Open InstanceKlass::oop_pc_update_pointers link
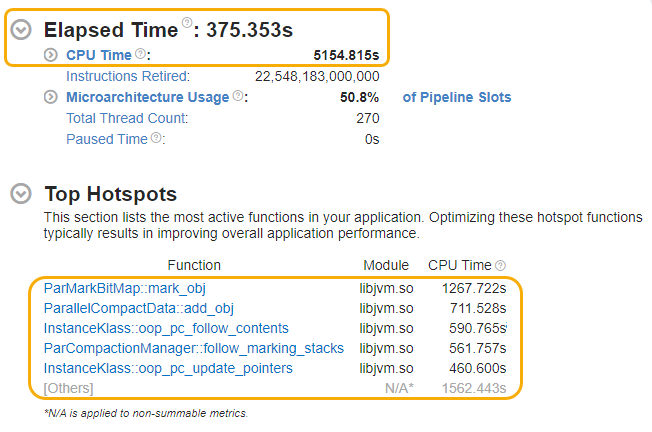 pos(168,368)
